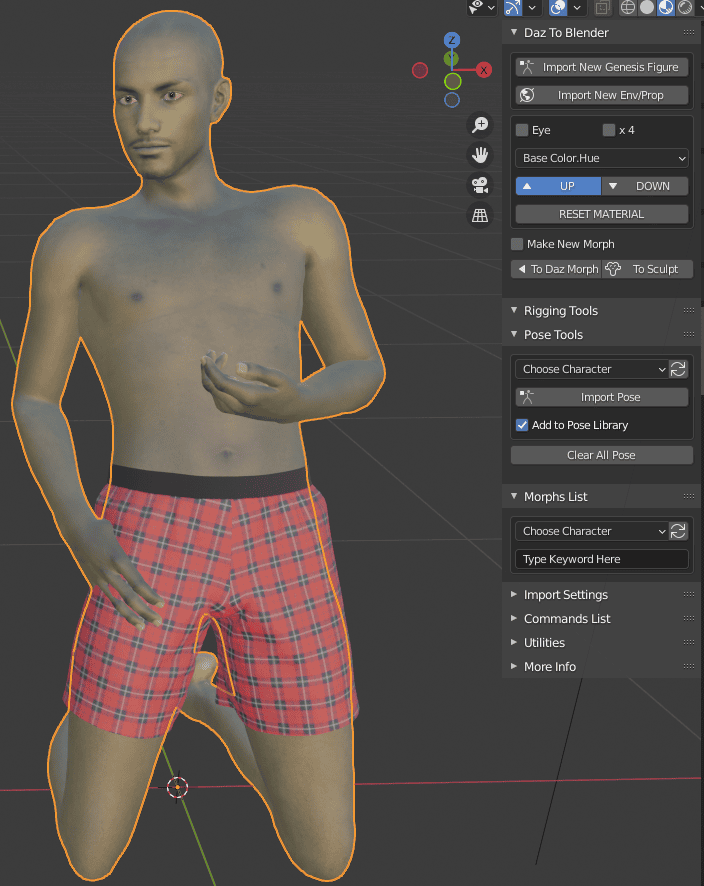Open the visibility filter dropdown arrow
The height and width of the screenshot is (886, 704).
tap(491, 8)
